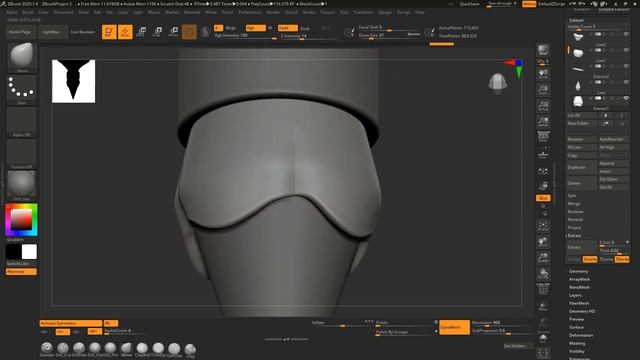Image resolution: width=640 pixels, height=360 pixels.
Task: Open the Stroke menu
Action: (x=309, y=12)
